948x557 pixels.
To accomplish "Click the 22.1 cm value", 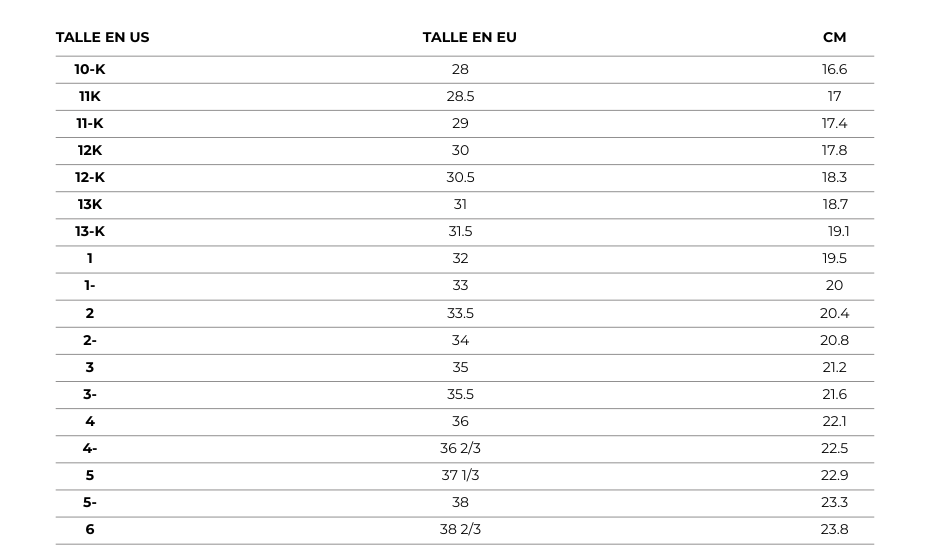I will 834,422.
